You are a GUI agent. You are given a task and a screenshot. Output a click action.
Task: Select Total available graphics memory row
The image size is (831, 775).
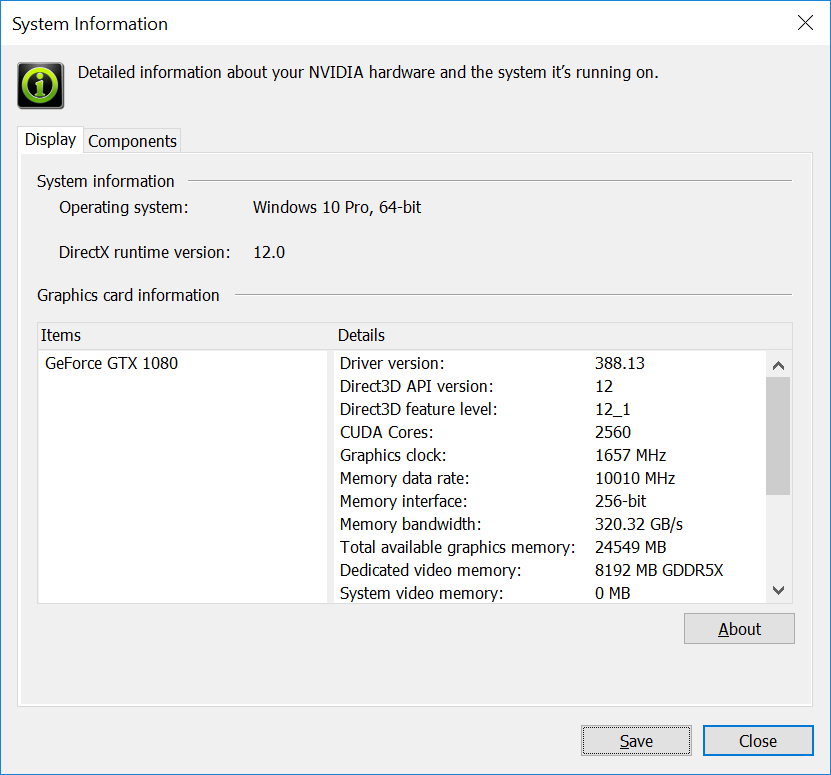(x=550, y=547)
